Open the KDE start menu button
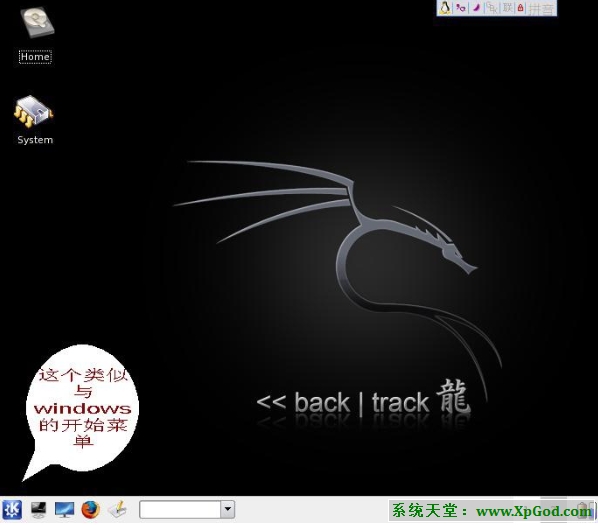Viewport: 598px width, 525px height. pyautogui.click(x=12, y=509)
